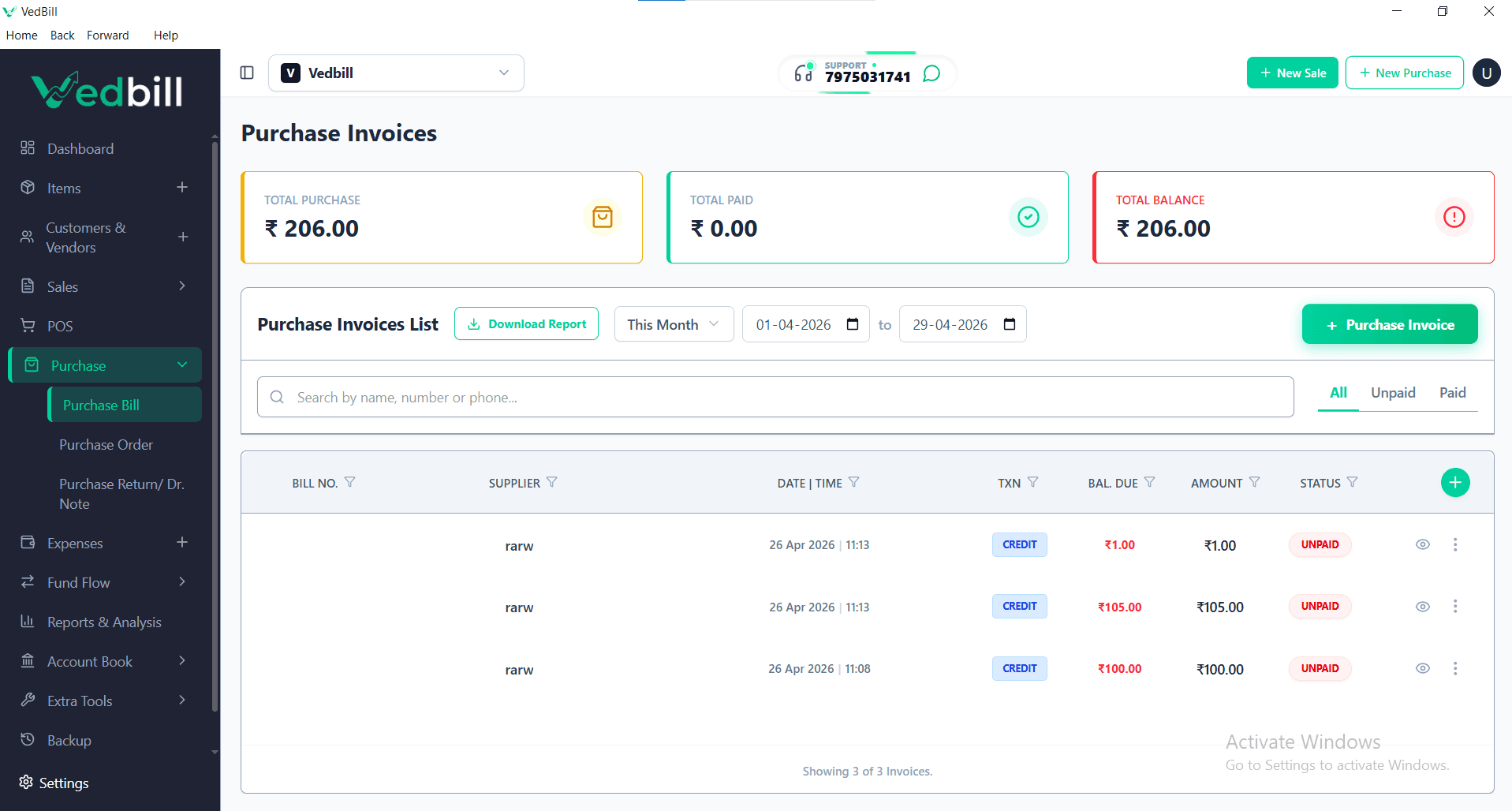The image size is (1512, 811).
Task: Filter by Date | Time funnel icon
Action: tap(854, 482)
